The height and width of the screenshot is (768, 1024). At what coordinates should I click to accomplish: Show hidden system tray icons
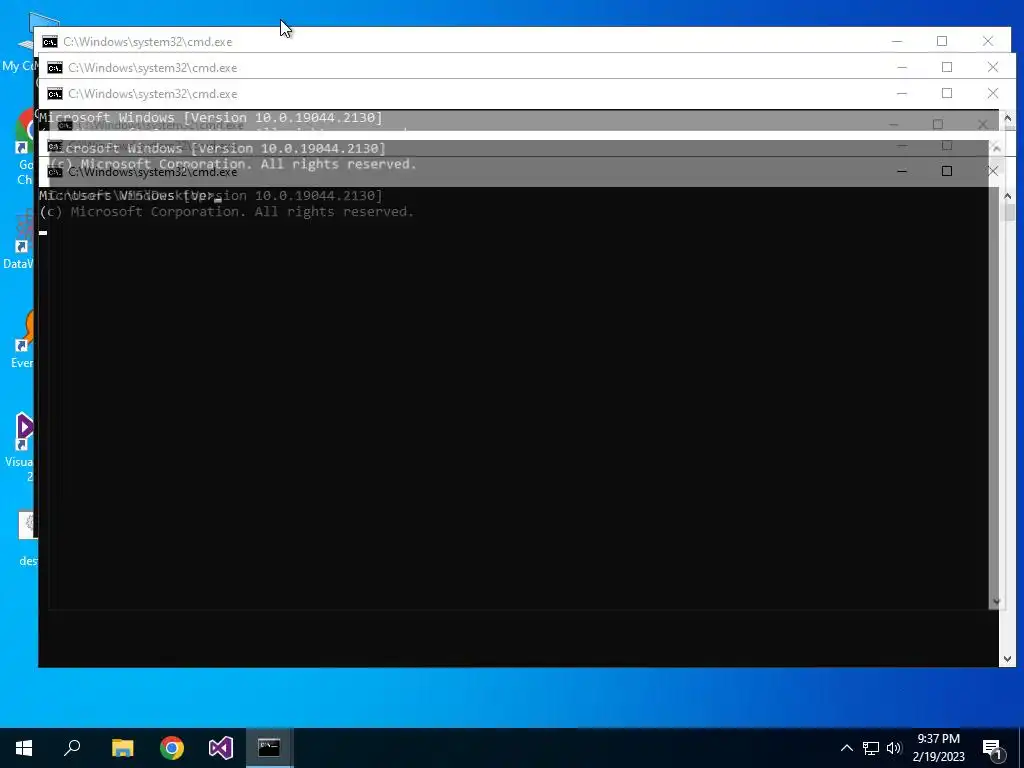(846, 748)
